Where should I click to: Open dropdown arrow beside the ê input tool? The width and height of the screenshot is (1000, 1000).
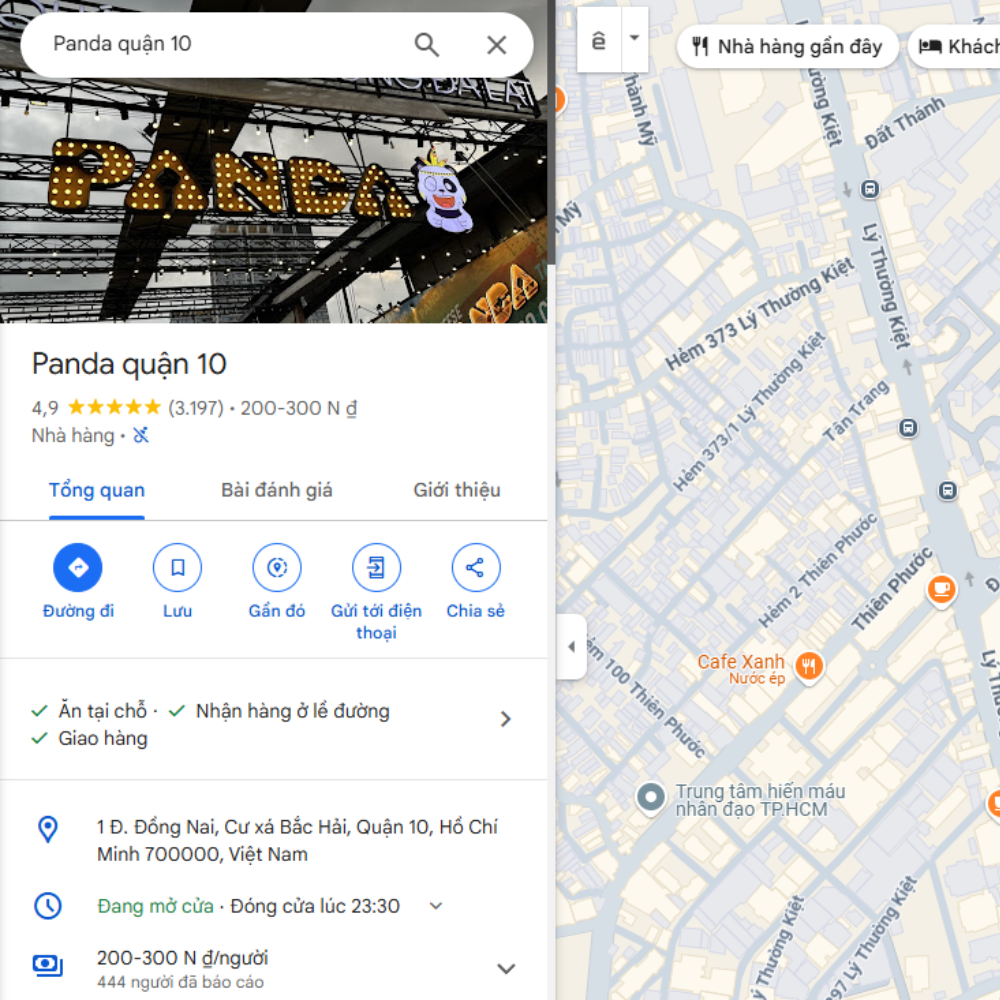635,38
